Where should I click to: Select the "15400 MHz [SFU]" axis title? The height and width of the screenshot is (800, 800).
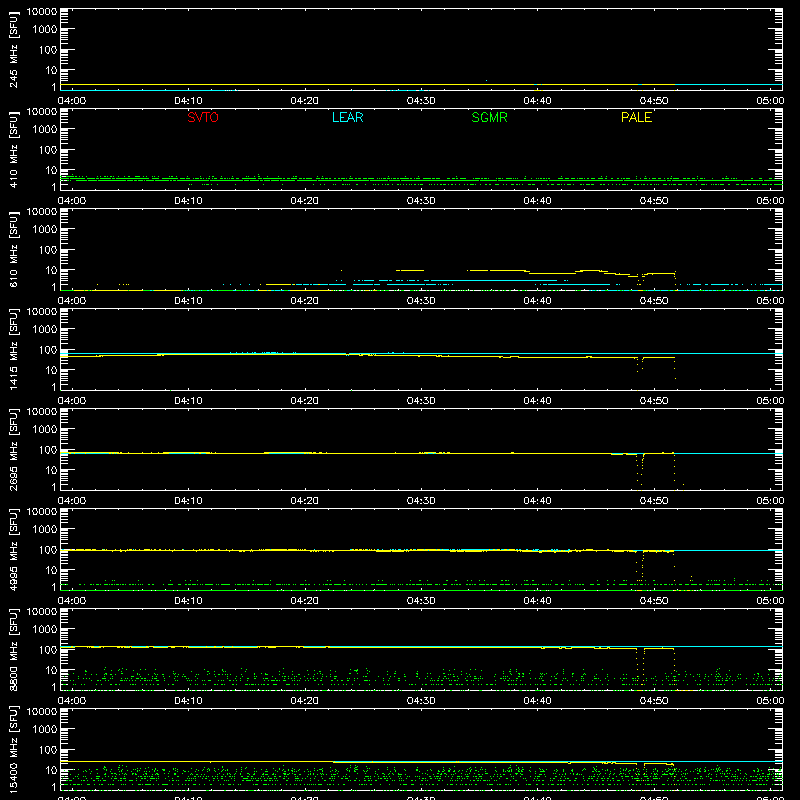[13, 750]
